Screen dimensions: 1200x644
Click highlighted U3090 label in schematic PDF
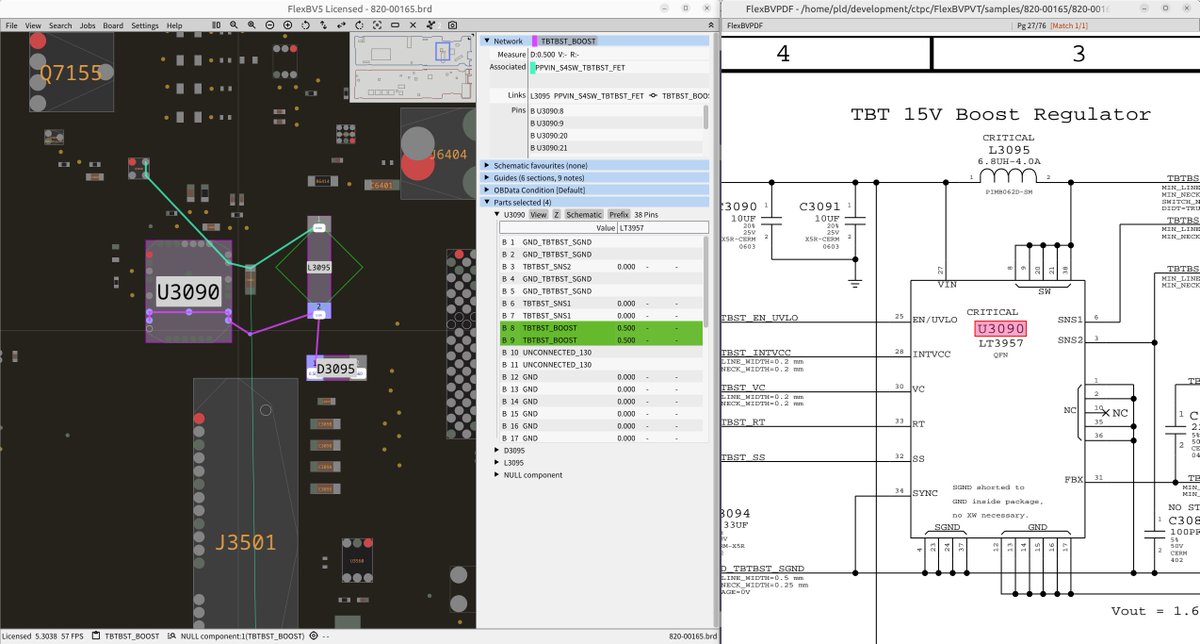tap(1001, 329)
